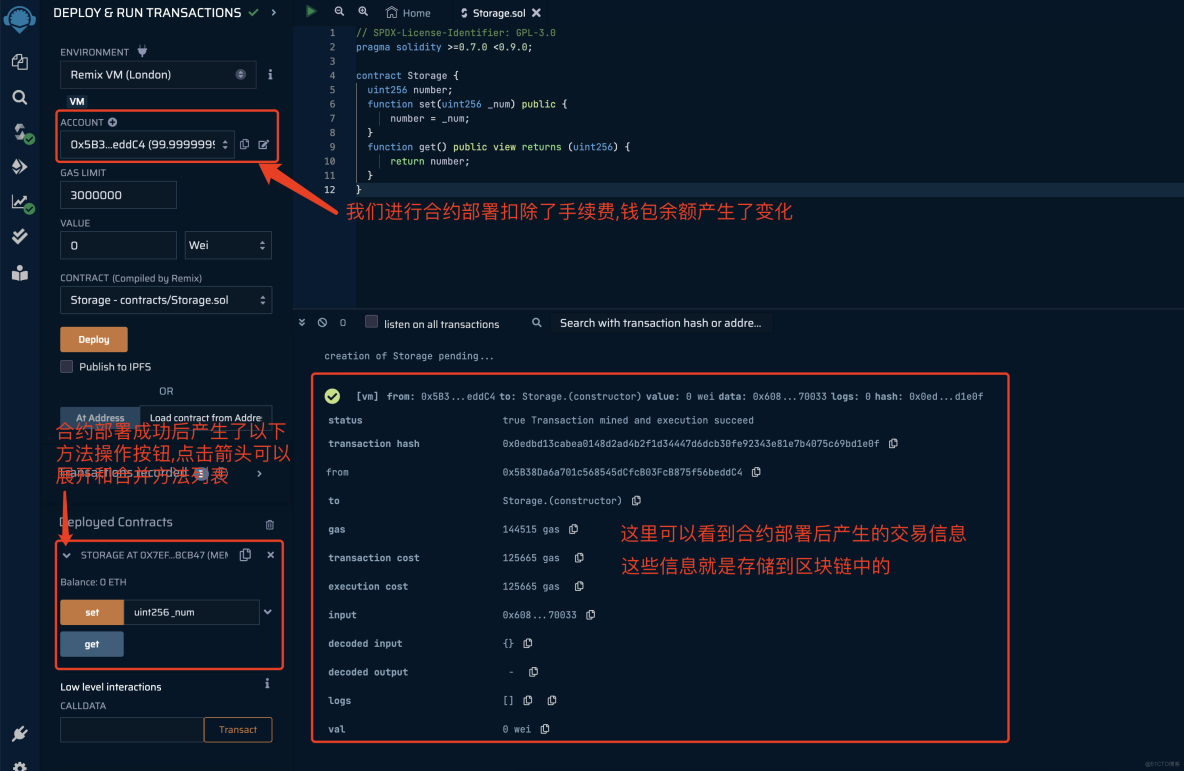Viewport: 1184px width, 771px height.
Task: Open the File explorer sidebar icon
Action: coord(20,61)
